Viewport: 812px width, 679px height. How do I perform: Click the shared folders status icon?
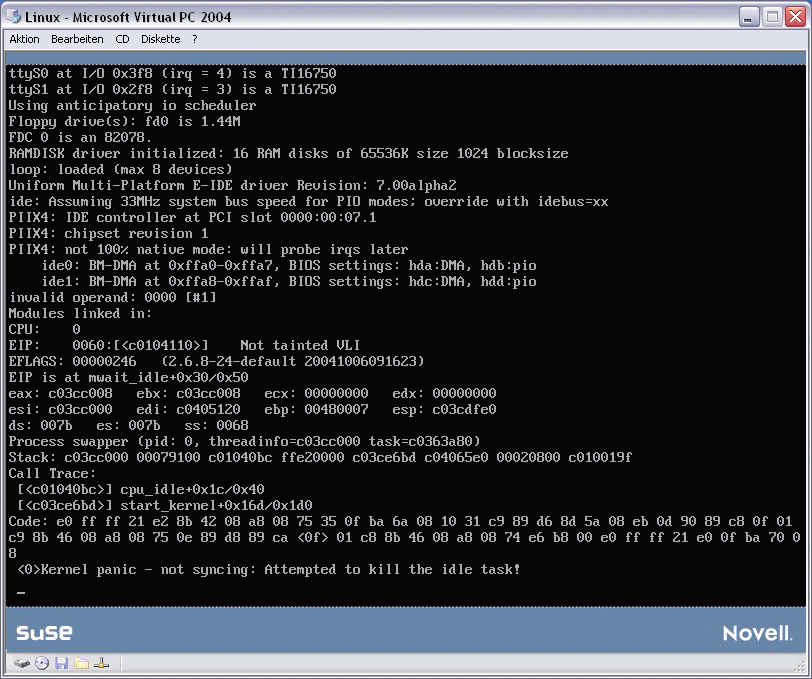pos(81,663)
